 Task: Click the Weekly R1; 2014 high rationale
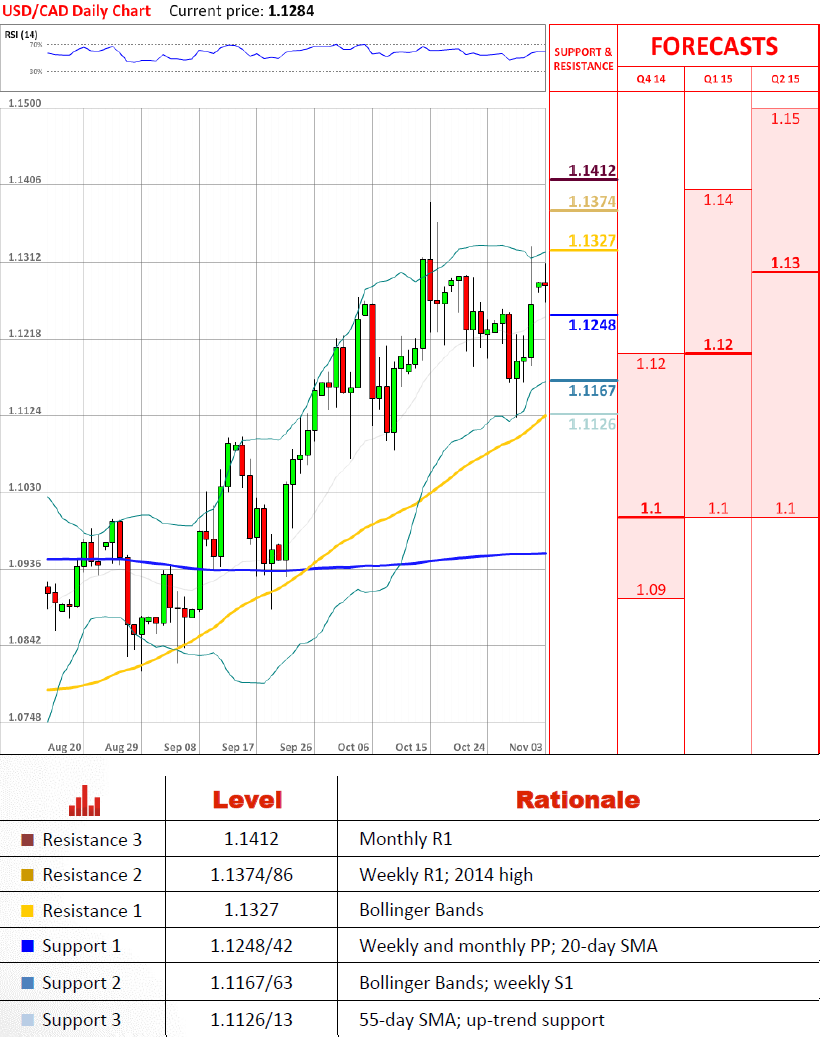(x=446, y=875)
